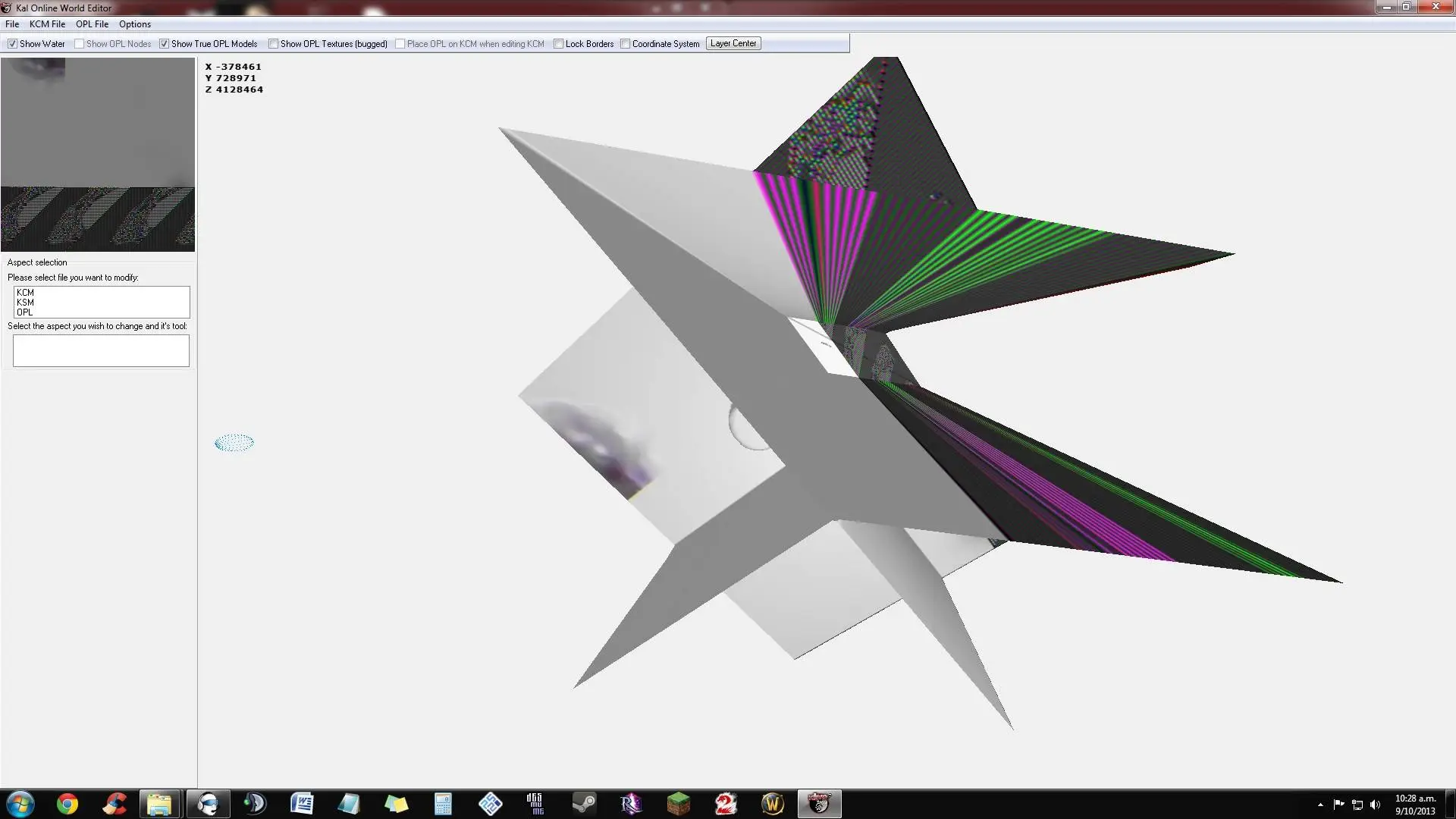Viewport: 1456px width, 819px height.
Task: Enable Show OPL Textures (bugged)
Action: pos(273,44)
